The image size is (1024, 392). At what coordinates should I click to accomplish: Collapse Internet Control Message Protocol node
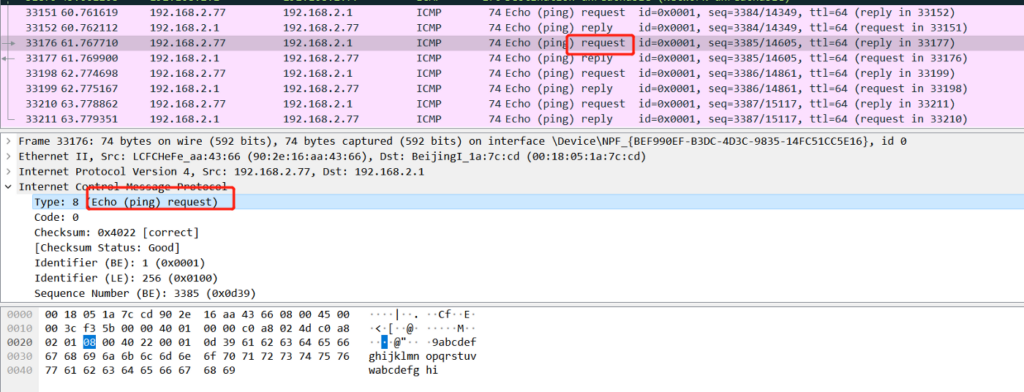(7, 187)
